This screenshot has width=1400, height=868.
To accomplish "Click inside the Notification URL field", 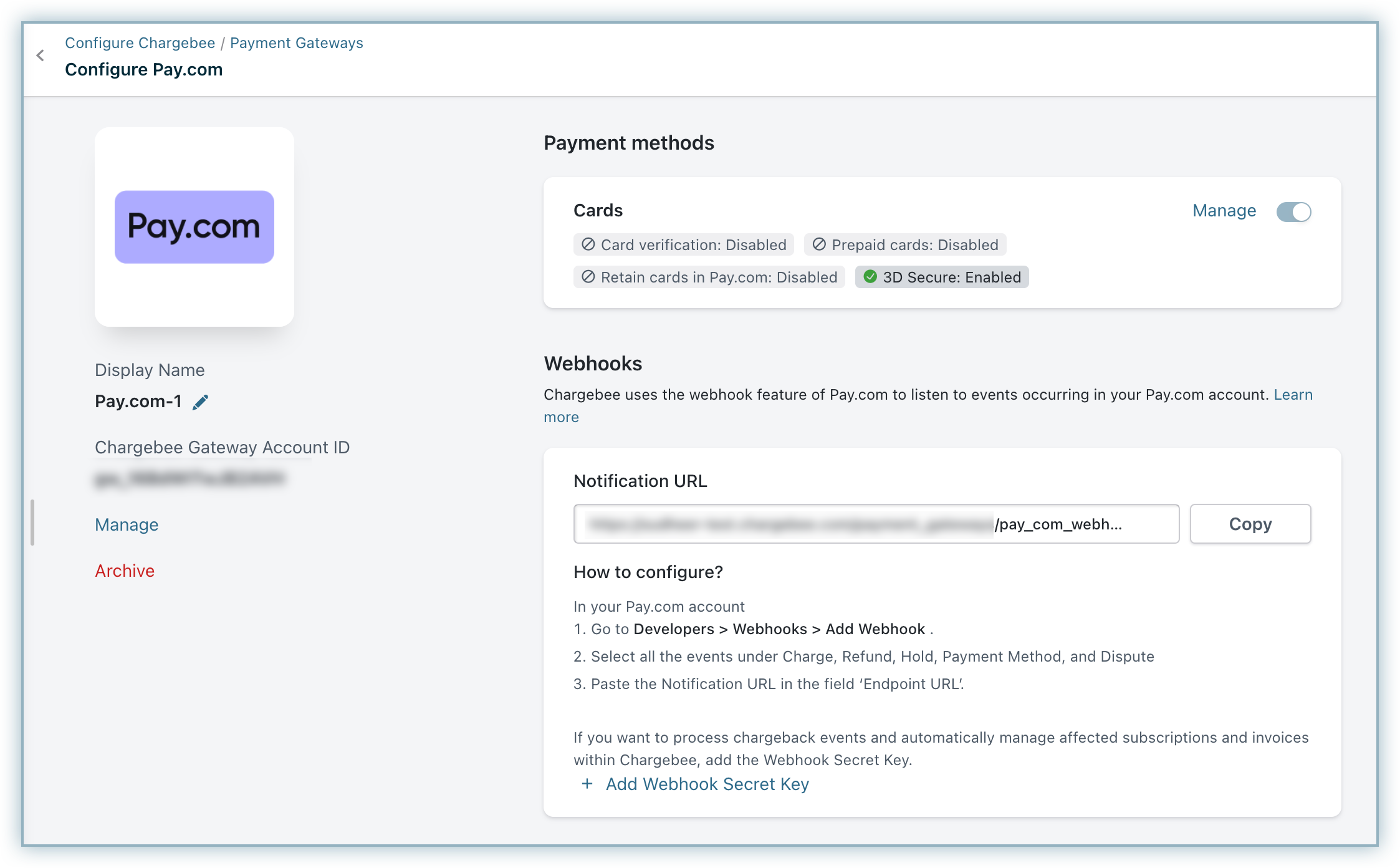I will [x=876, y=524].
